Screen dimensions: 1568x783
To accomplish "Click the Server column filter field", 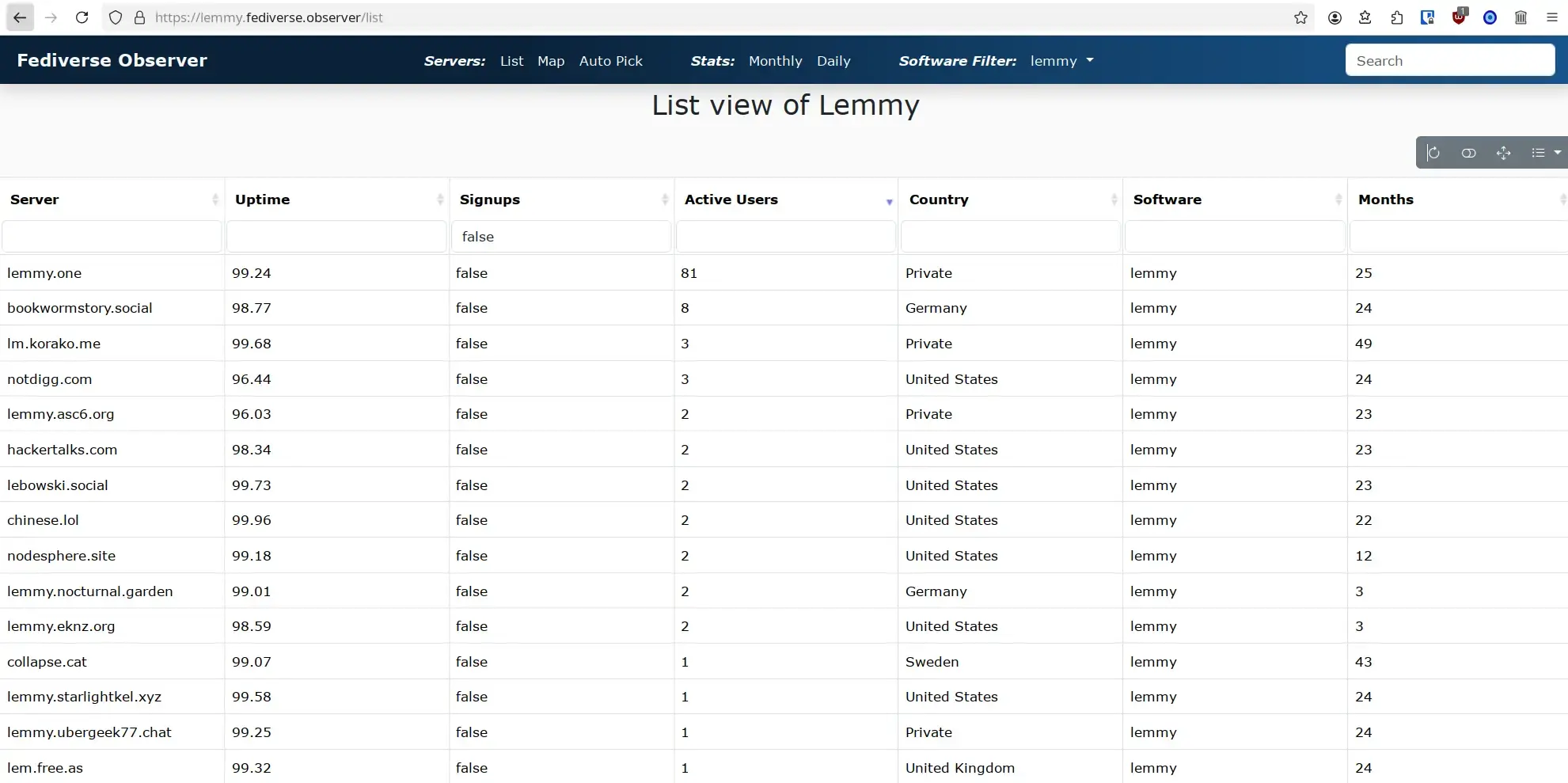I will tap(112, 237).
